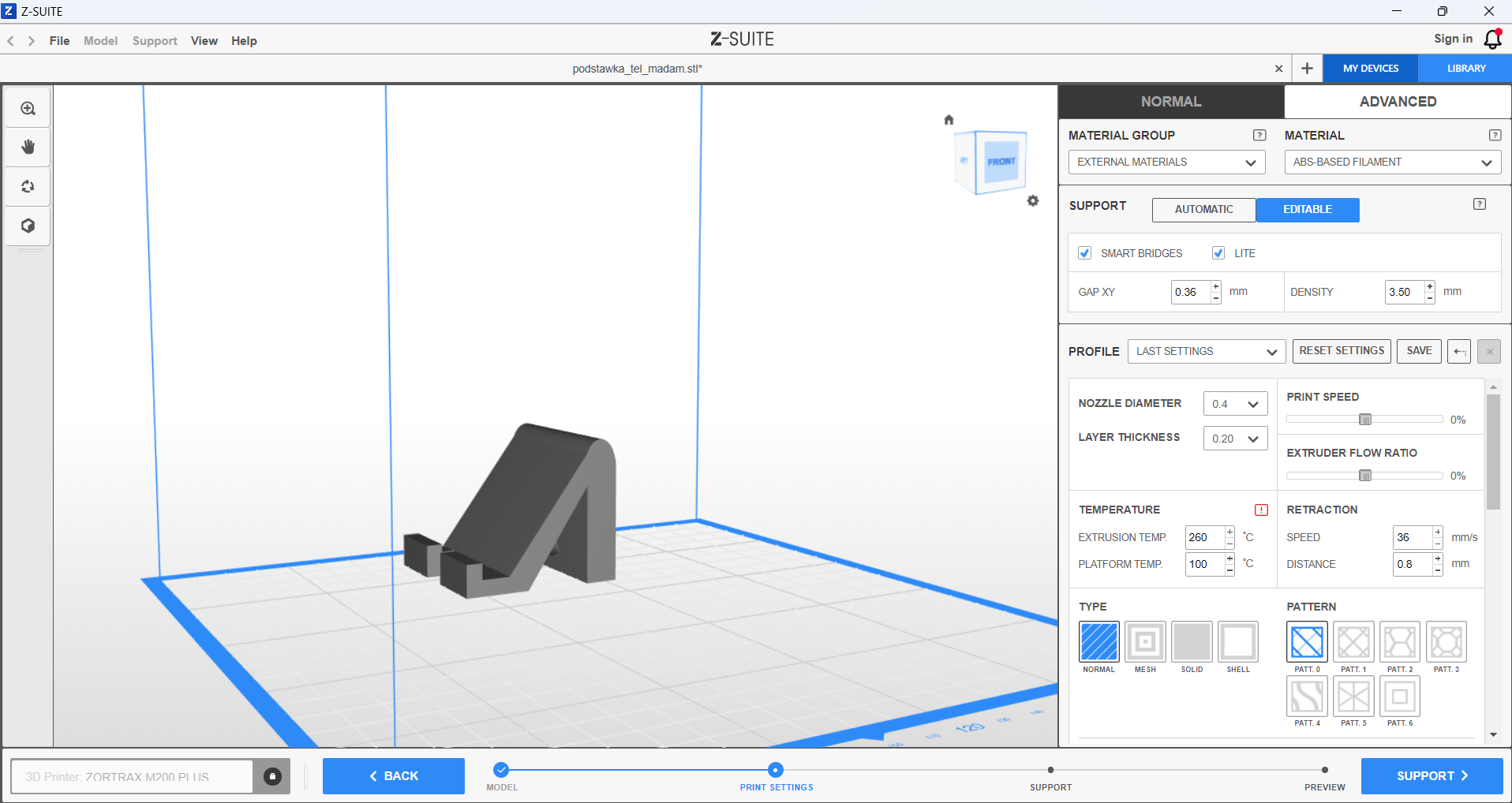Choose the rotate view tool
1512x803 pixels.
click(28, 186)
